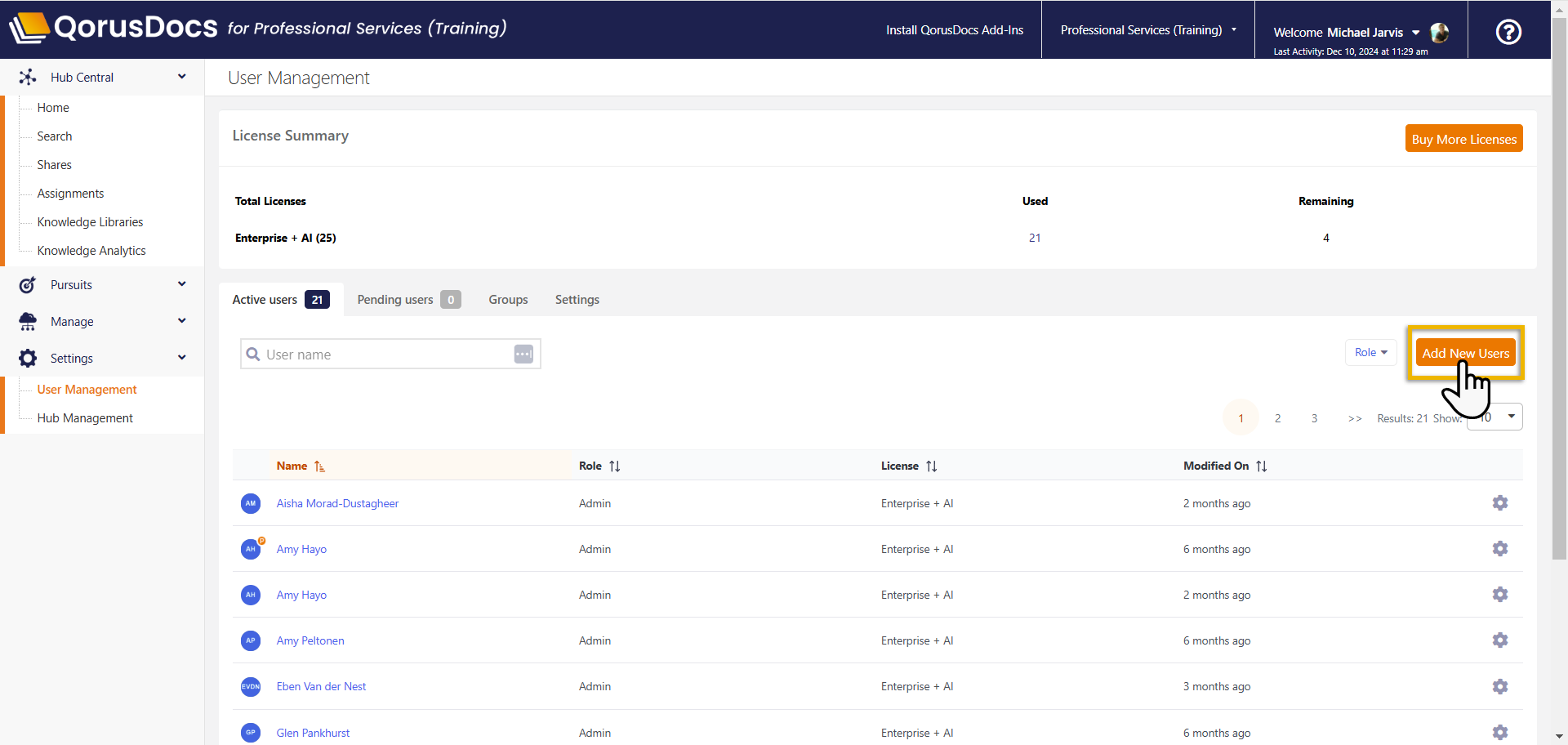The width and height of the screenshot is (1568, 745).
Task: Click the Hub Central network icon
Action: [x=28, y=77]
